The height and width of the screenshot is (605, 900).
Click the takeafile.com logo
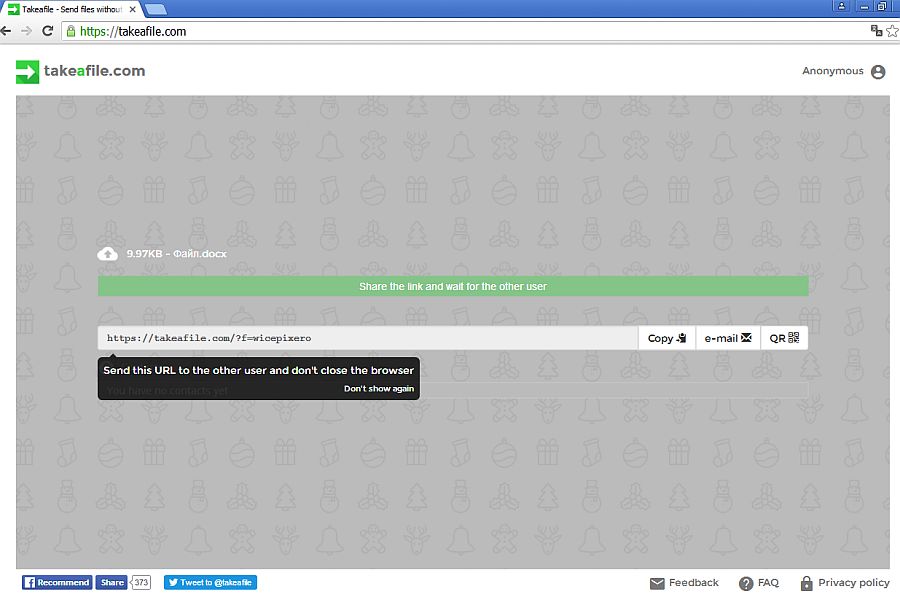(x=80, y=71)
